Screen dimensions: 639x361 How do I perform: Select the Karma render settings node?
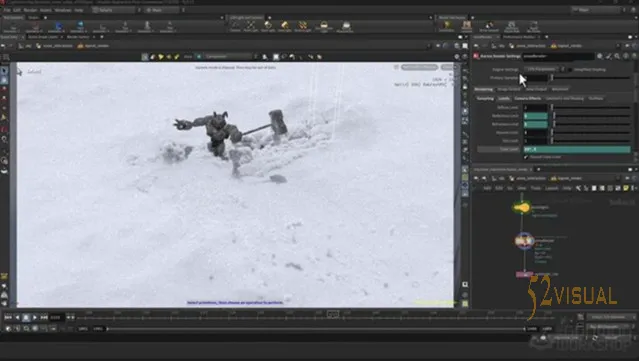524,241
